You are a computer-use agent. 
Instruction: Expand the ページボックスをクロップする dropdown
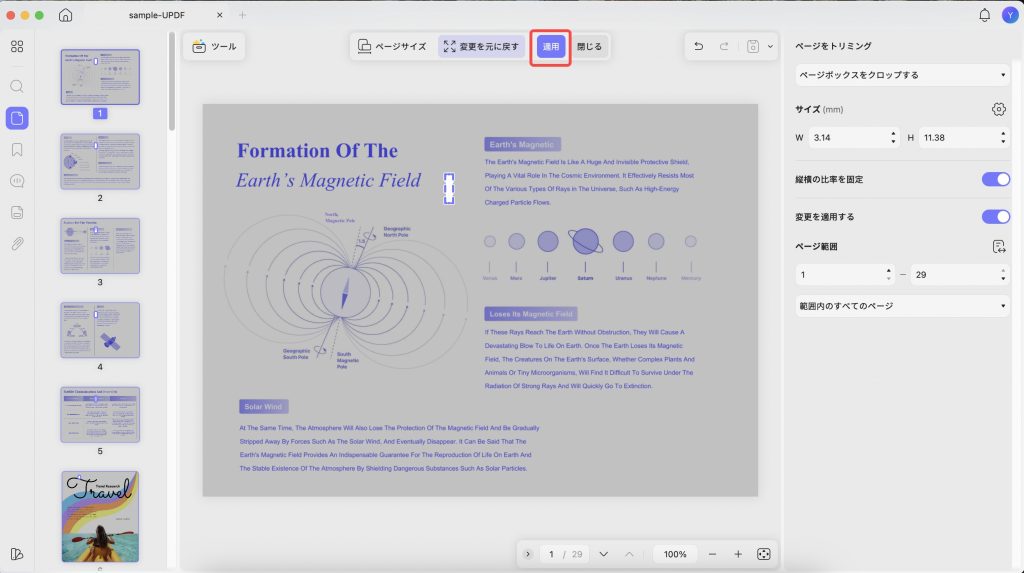click(902, 75)
